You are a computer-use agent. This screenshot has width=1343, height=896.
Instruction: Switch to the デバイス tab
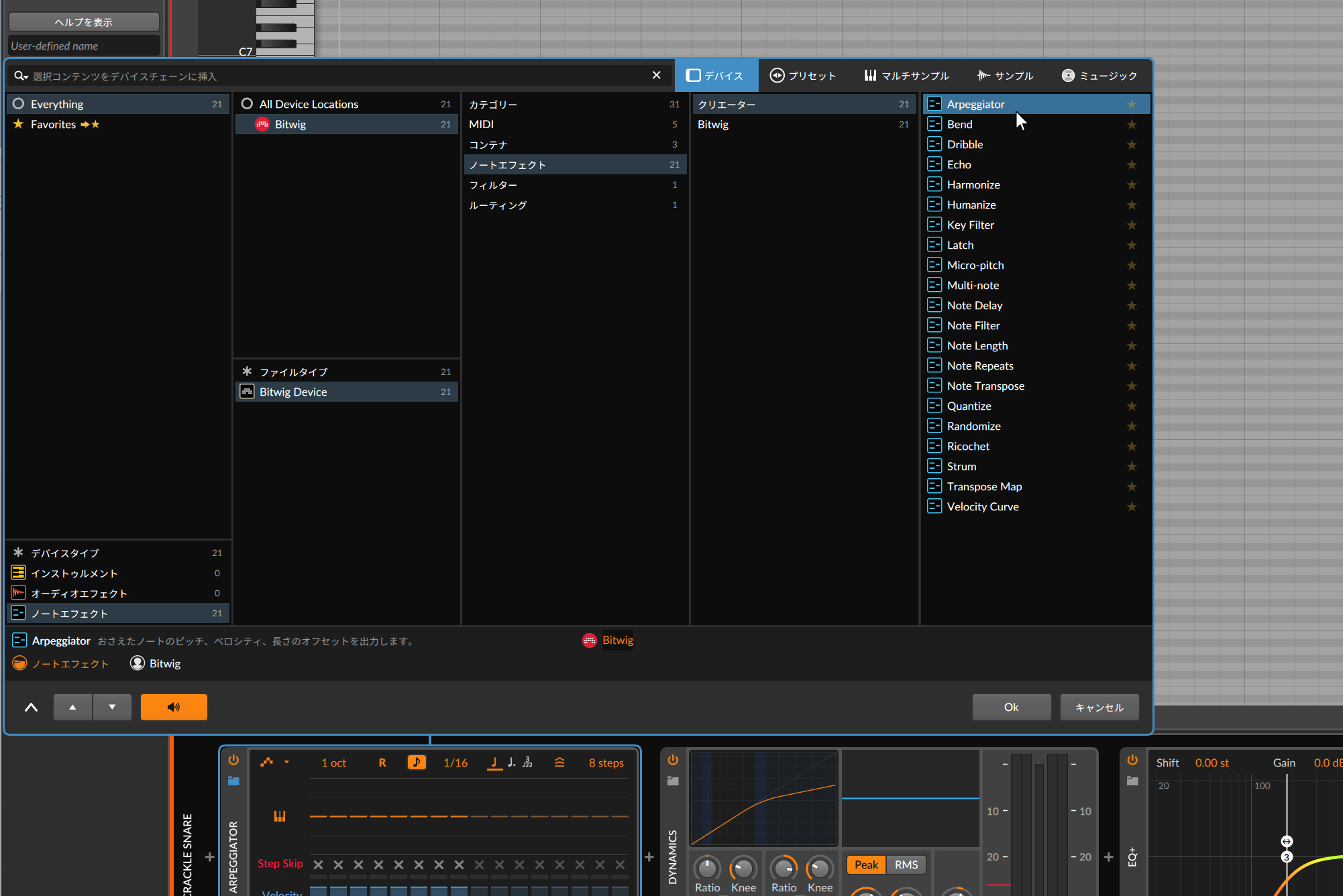[715, 75]
